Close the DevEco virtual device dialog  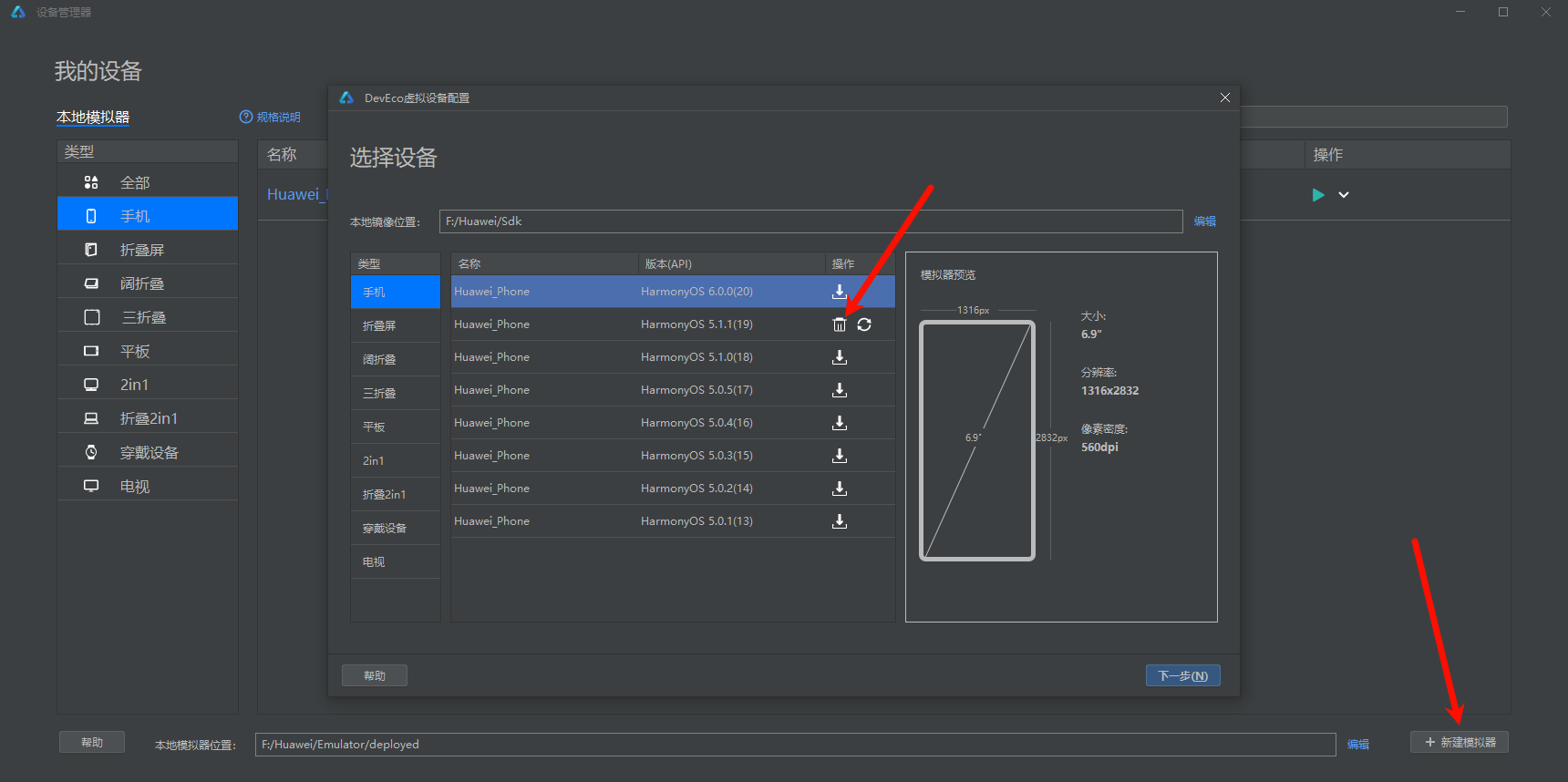pyautogui.click(x=1224, y=98)
